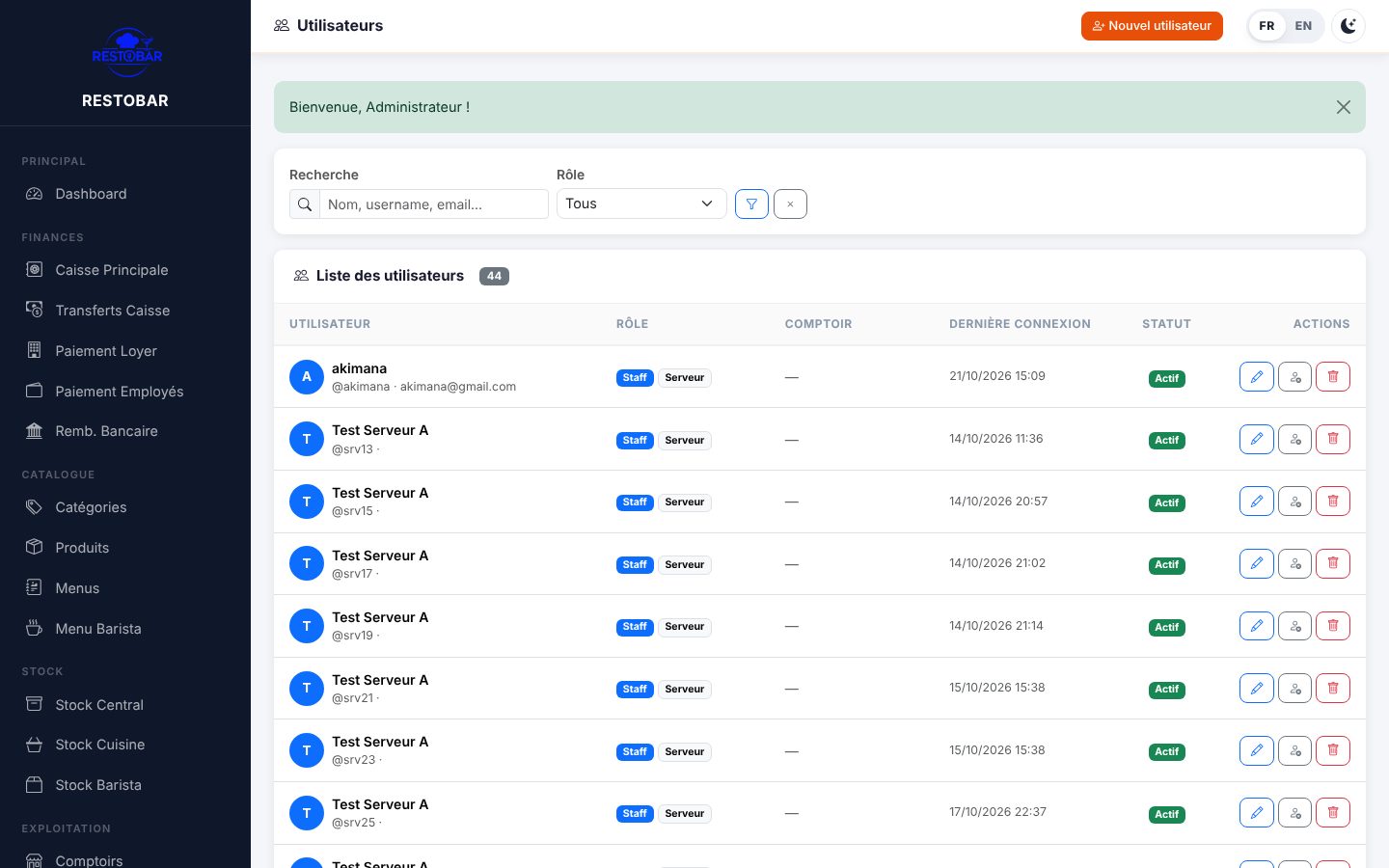
Task: Toggle dark mode with the moon button
Action: 1348,26
